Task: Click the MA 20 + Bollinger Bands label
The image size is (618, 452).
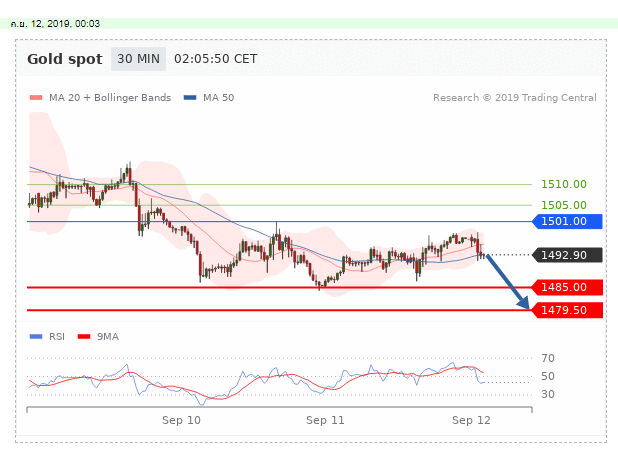Action: point(110,98)
